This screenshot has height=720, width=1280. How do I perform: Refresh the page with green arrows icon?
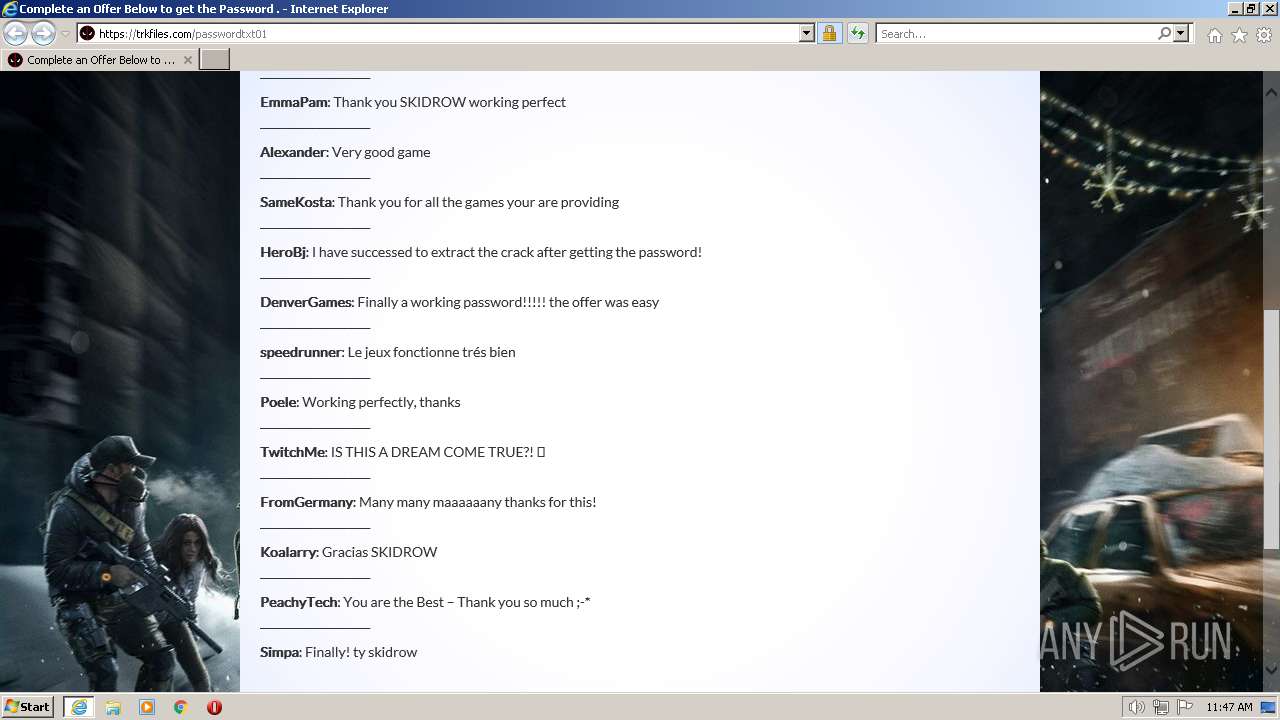tap(858, 33)
